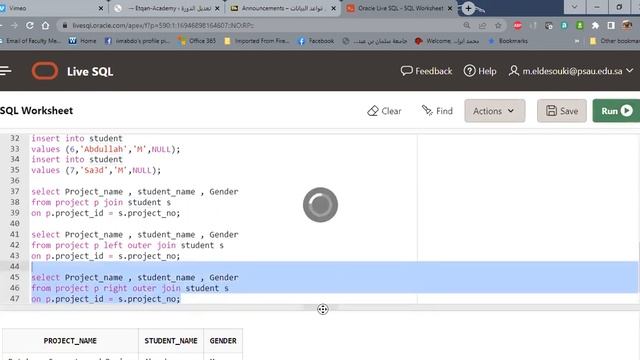Close the Oracle Live SQL tab

[450, 8]
